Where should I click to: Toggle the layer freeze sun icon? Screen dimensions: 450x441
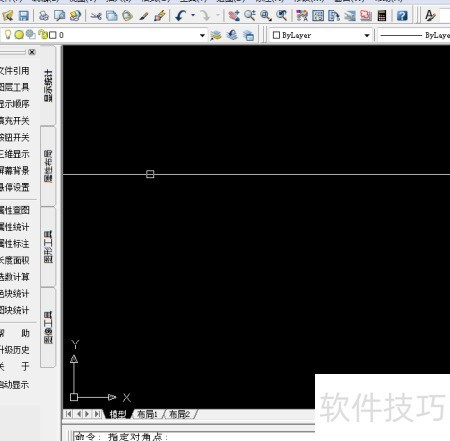19,34
